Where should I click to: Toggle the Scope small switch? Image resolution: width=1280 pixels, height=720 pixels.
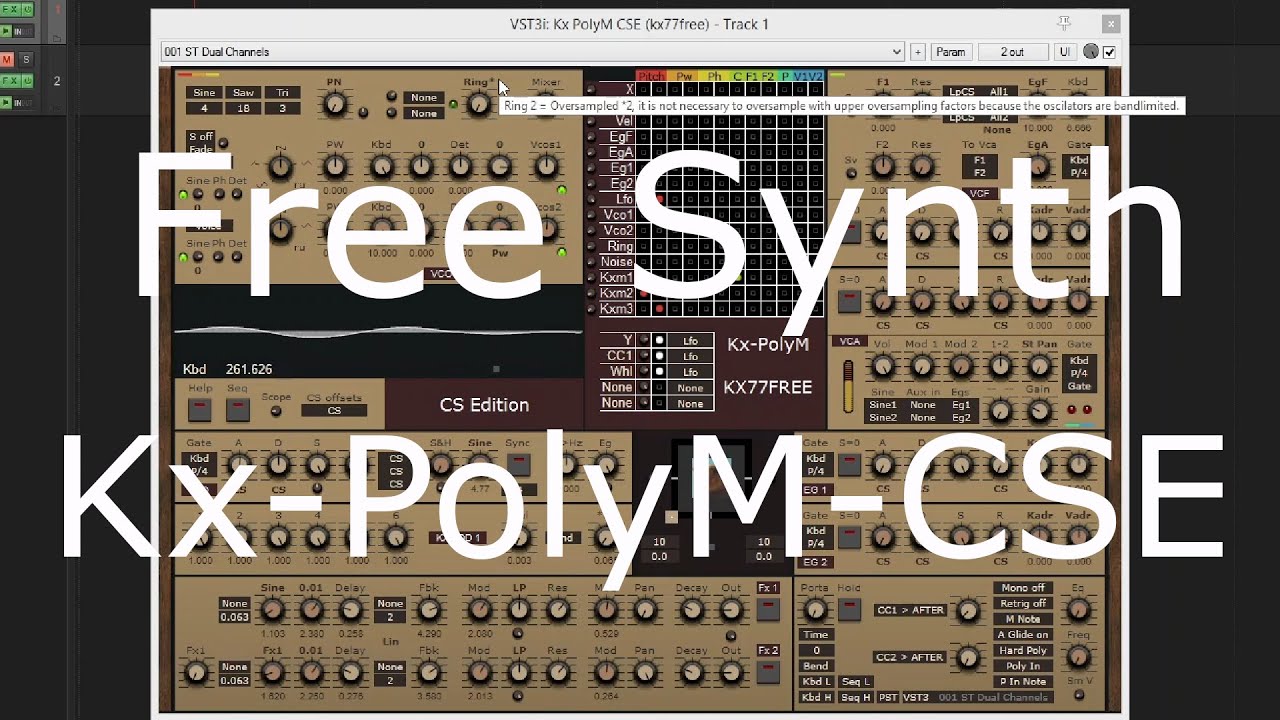tap(276, 411)
